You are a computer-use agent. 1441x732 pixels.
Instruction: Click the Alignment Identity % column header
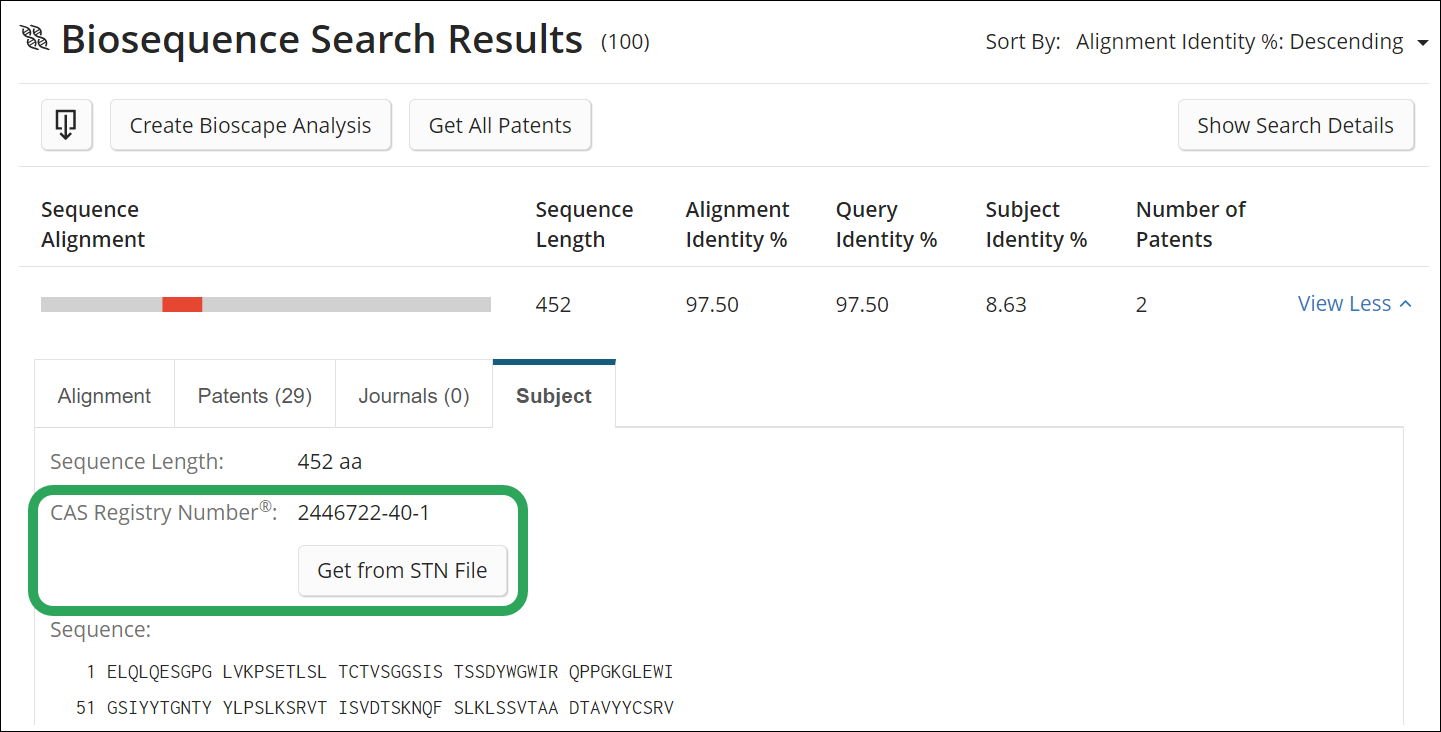pyautogui.click(x=737, y=225)
